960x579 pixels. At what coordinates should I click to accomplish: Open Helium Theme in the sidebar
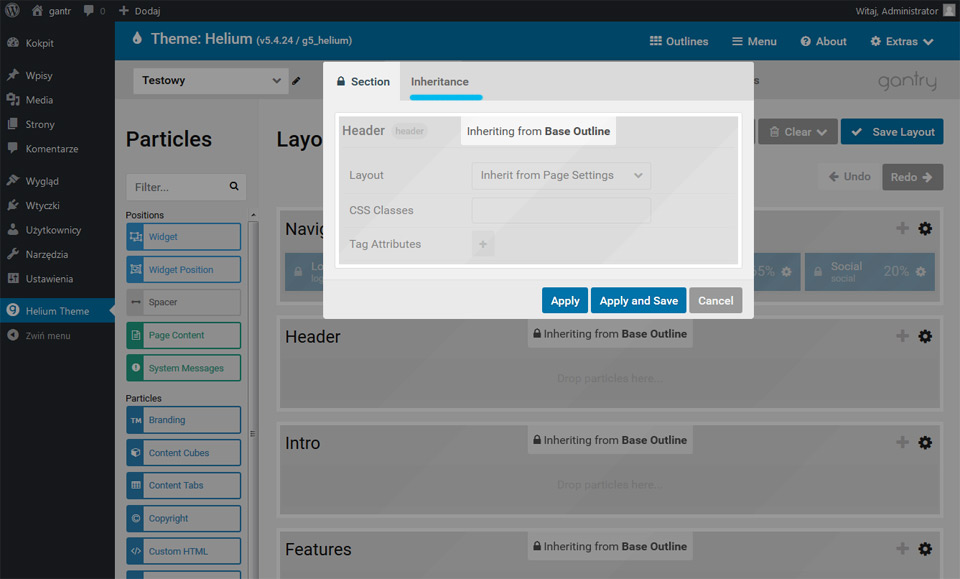coord(58,311)
